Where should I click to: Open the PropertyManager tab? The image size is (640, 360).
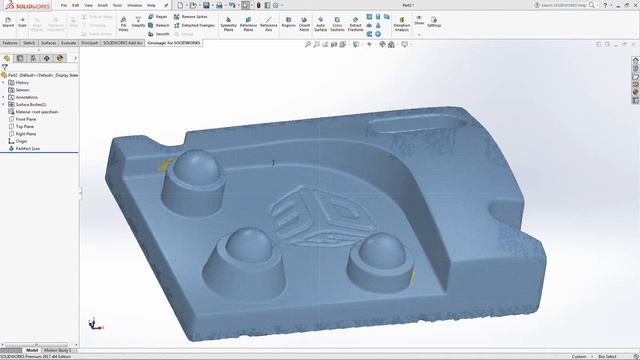coord(20,58)
